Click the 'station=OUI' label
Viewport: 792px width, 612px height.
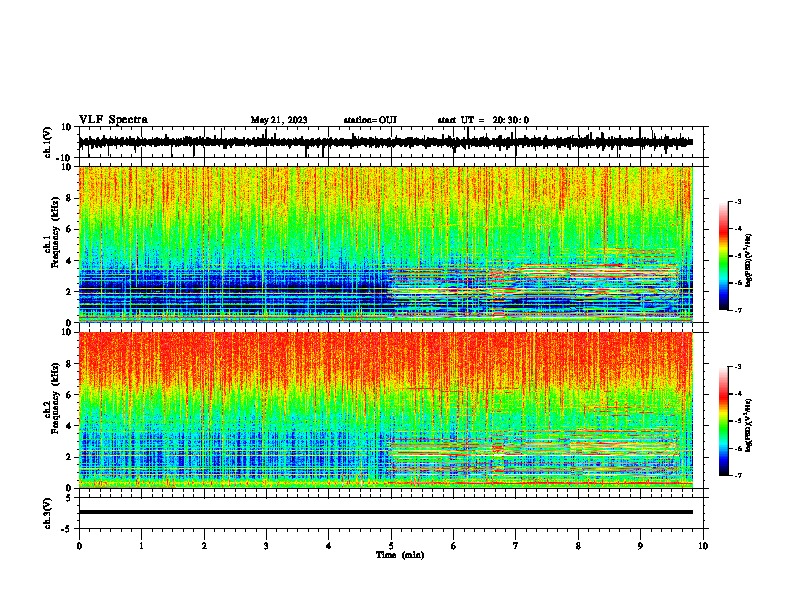point(370,120)
